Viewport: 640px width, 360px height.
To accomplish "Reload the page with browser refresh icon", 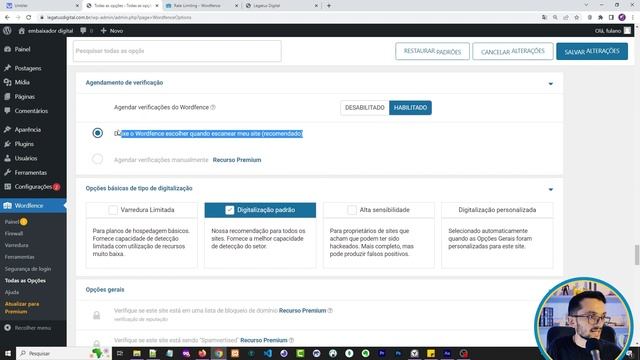I will (28, 18).
